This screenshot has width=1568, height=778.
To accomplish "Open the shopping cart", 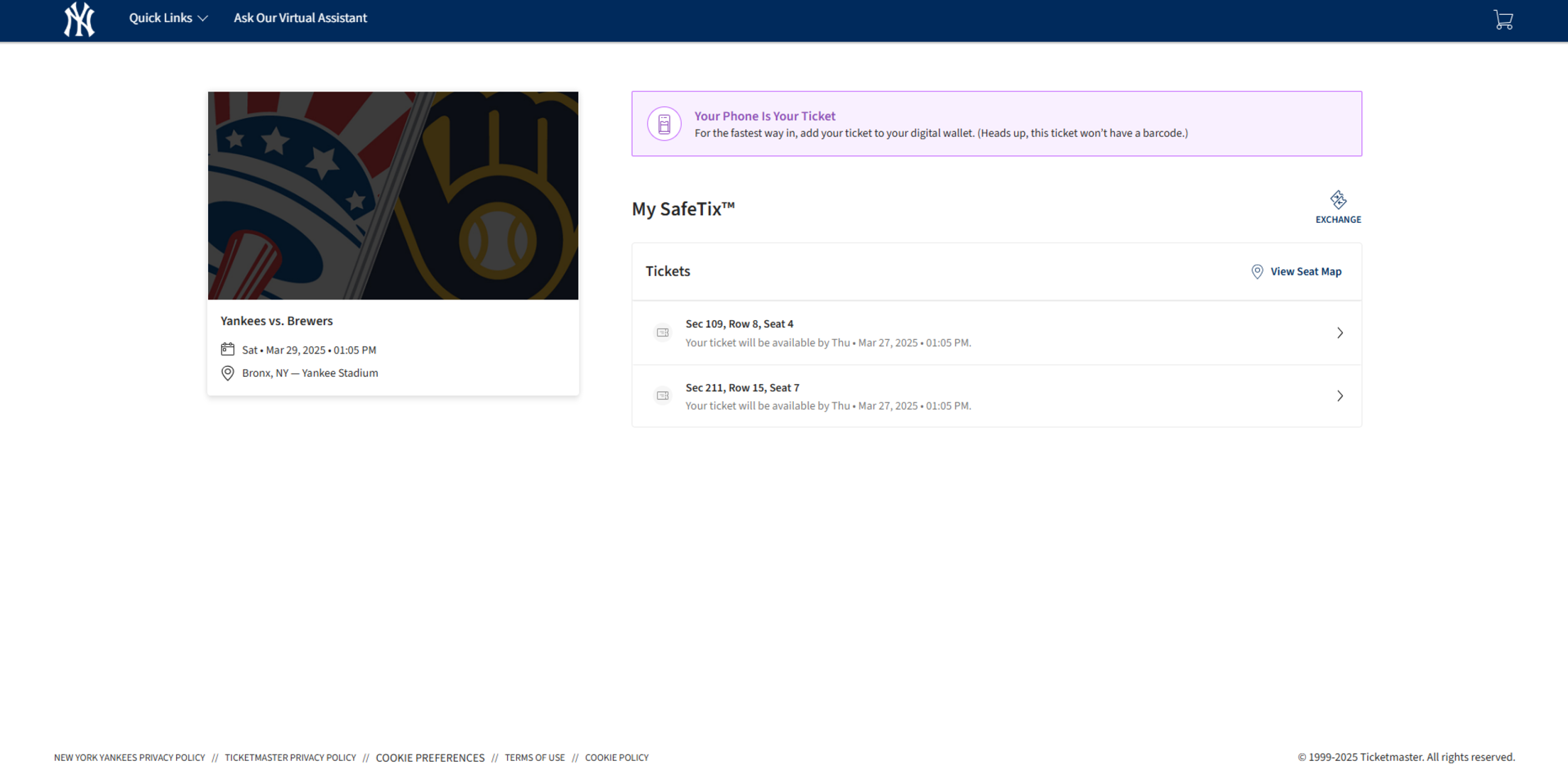I will click(1503, 19).
